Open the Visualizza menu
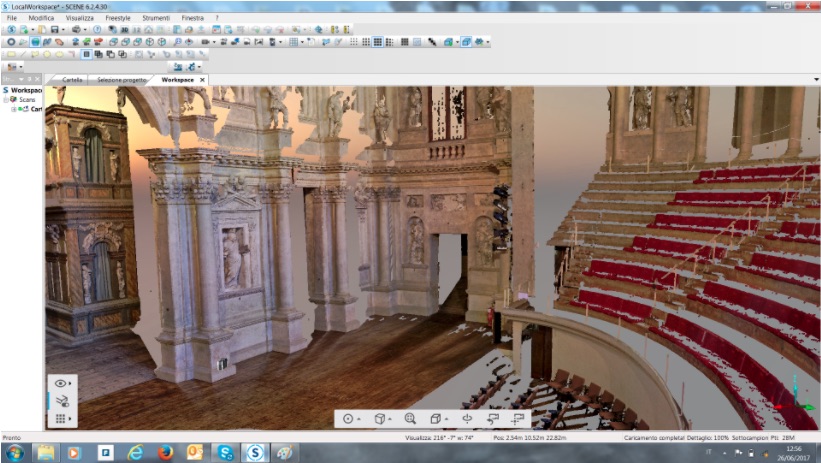This screenshot has height=463, width=821. [79, 18]
